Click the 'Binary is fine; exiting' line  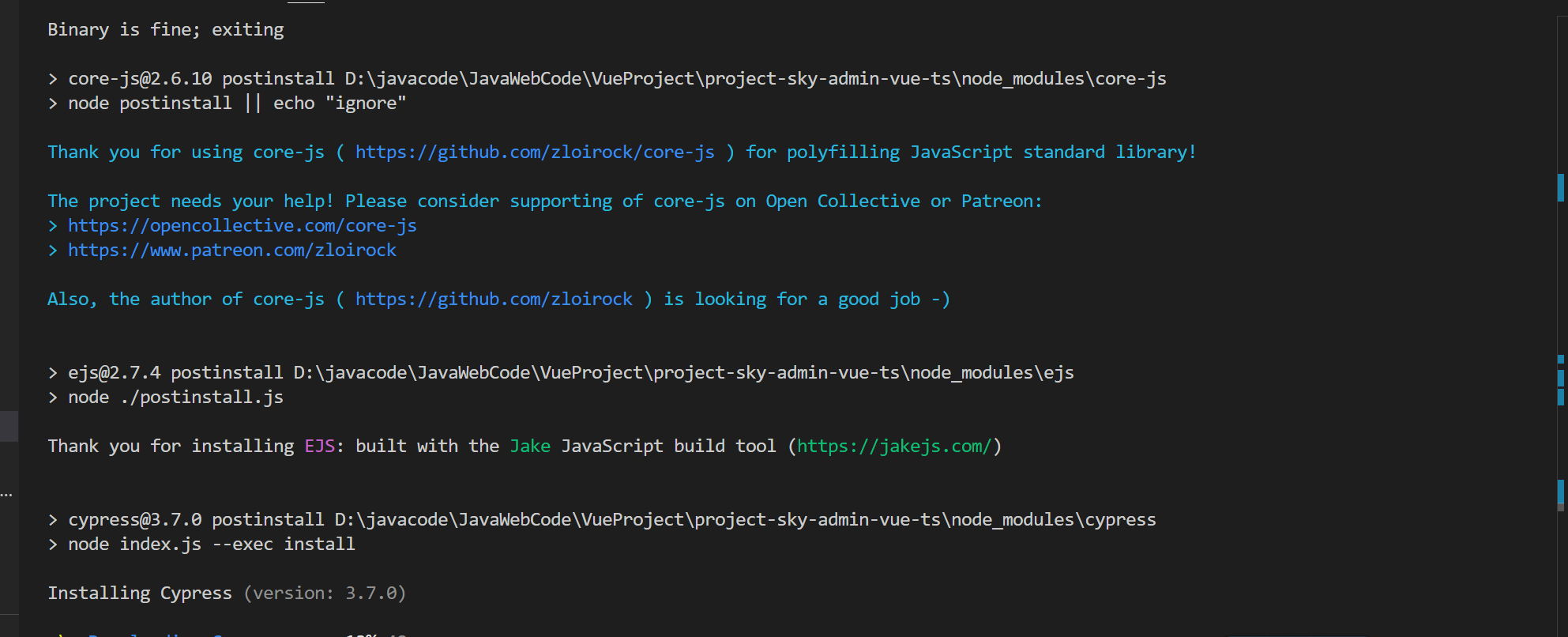point(166,29)
